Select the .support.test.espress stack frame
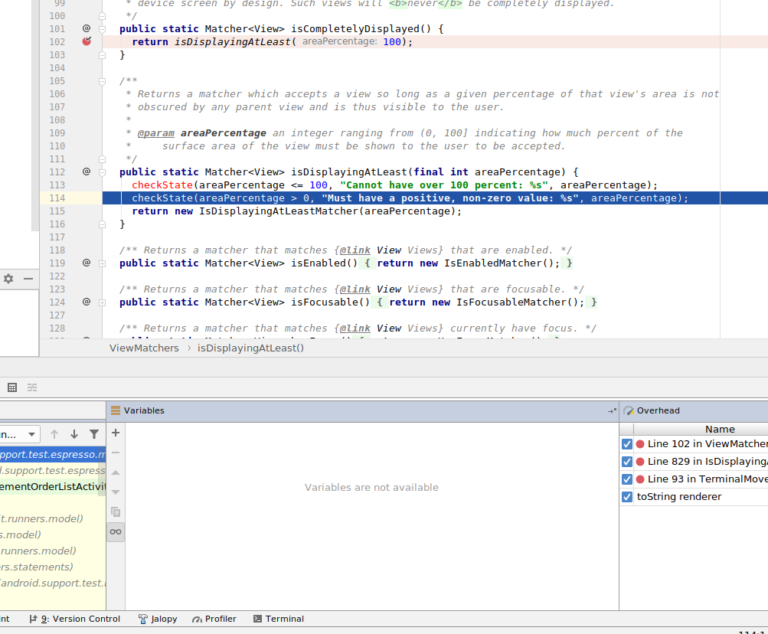Image resolution: width=768 pixels, height=634 pixels. (52, 470)
